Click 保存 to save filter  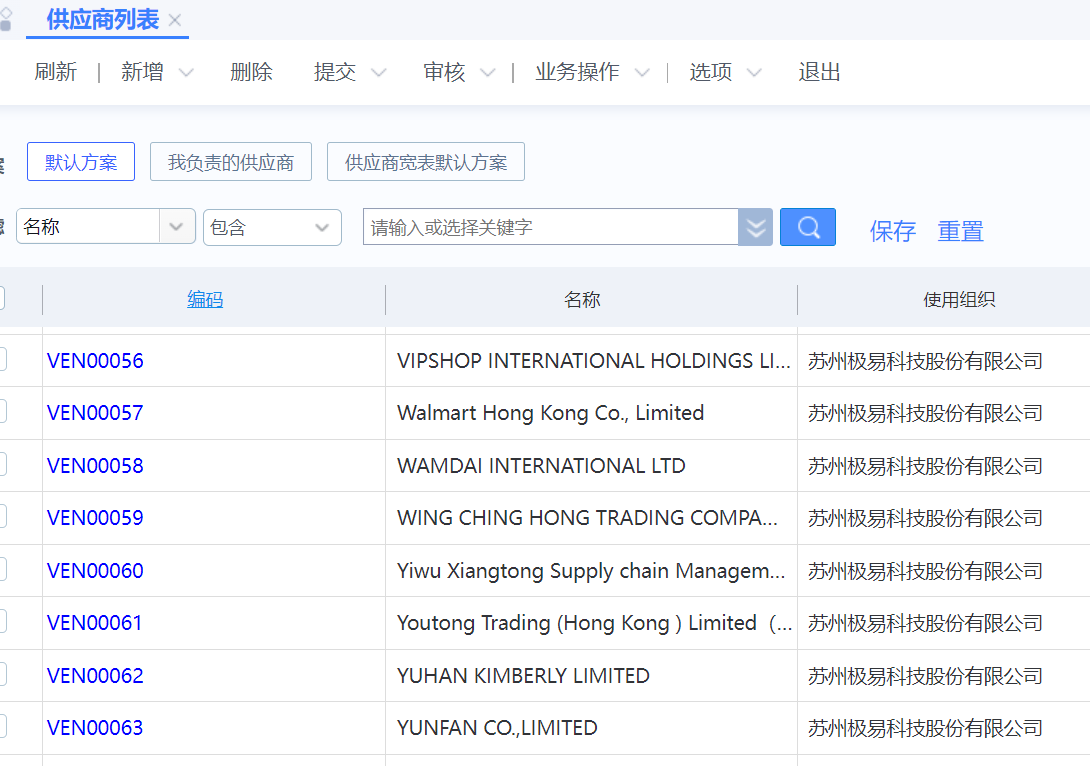click(x=893, y=231)
